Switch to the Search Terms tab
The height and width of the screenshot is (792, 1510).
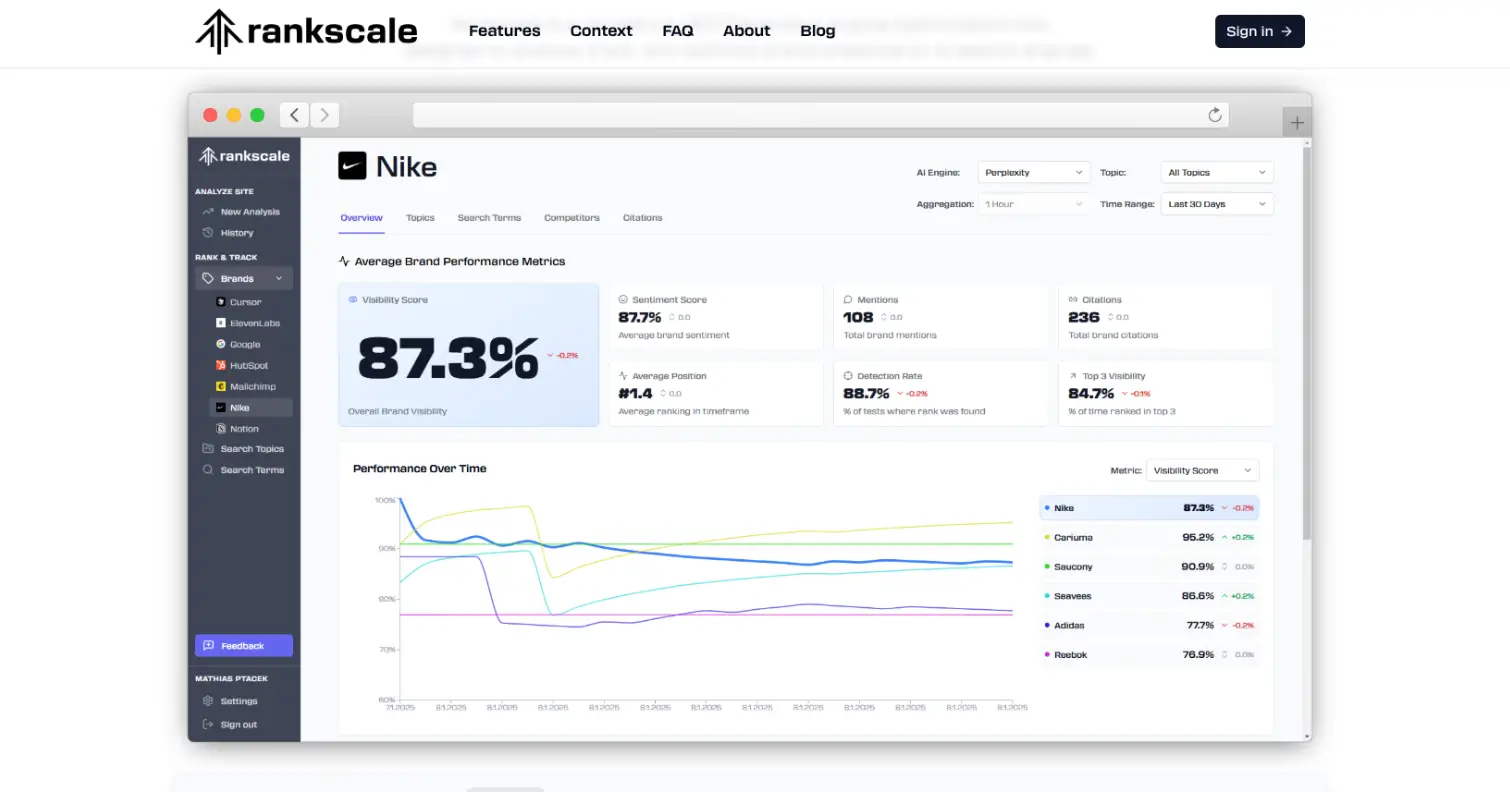coord(489,218)
